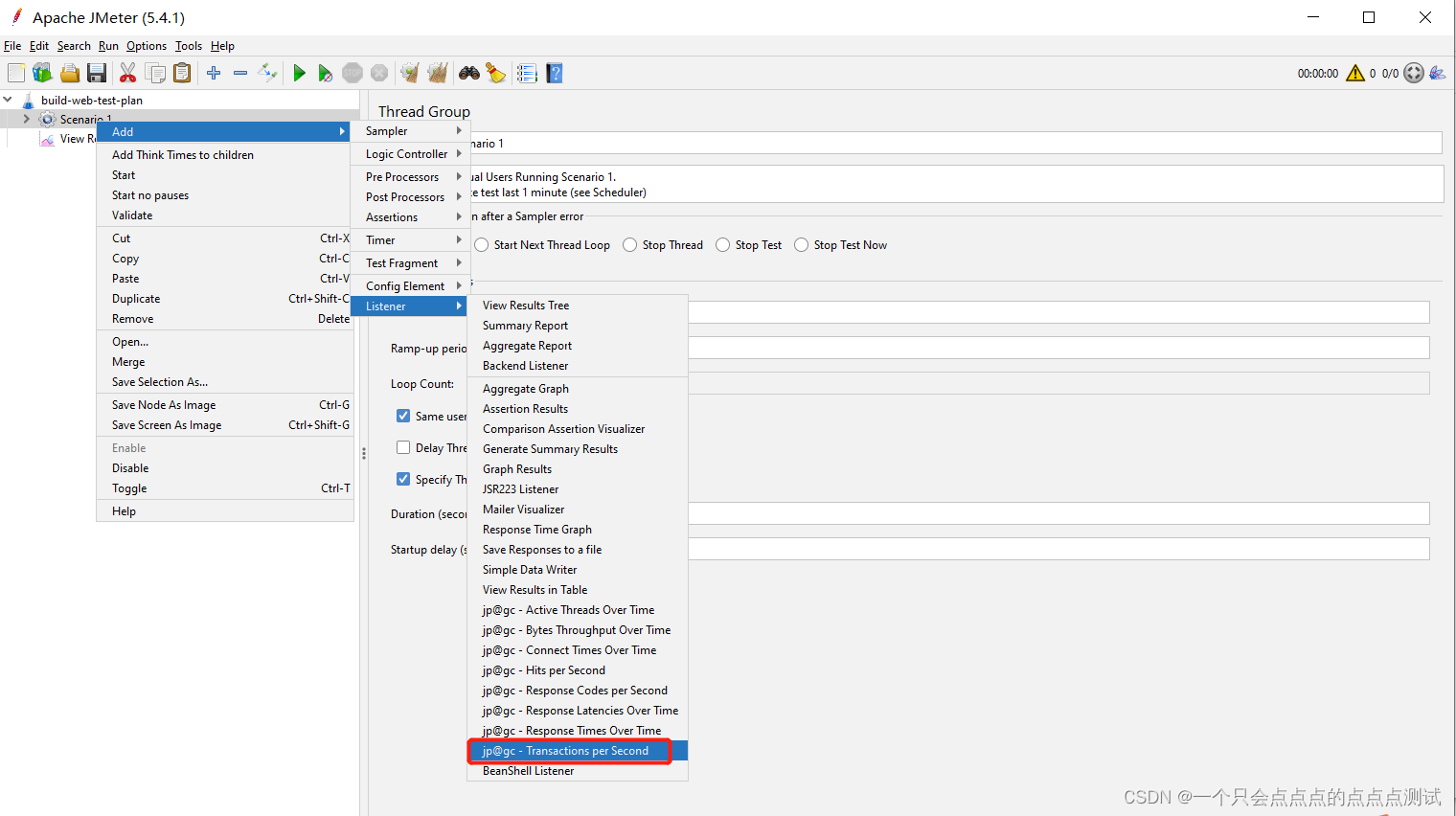The height and width of the screenshot is (816, 1456).
Task: Click the Shutdown toolbar icon
Action: pos(379,73)
